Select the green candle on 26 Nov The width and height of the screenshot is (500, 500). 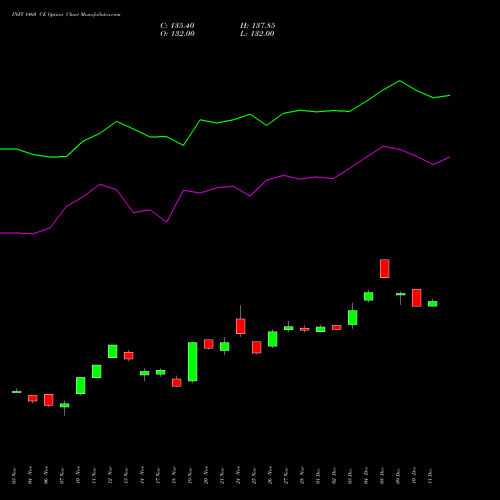tap(273, 339)
